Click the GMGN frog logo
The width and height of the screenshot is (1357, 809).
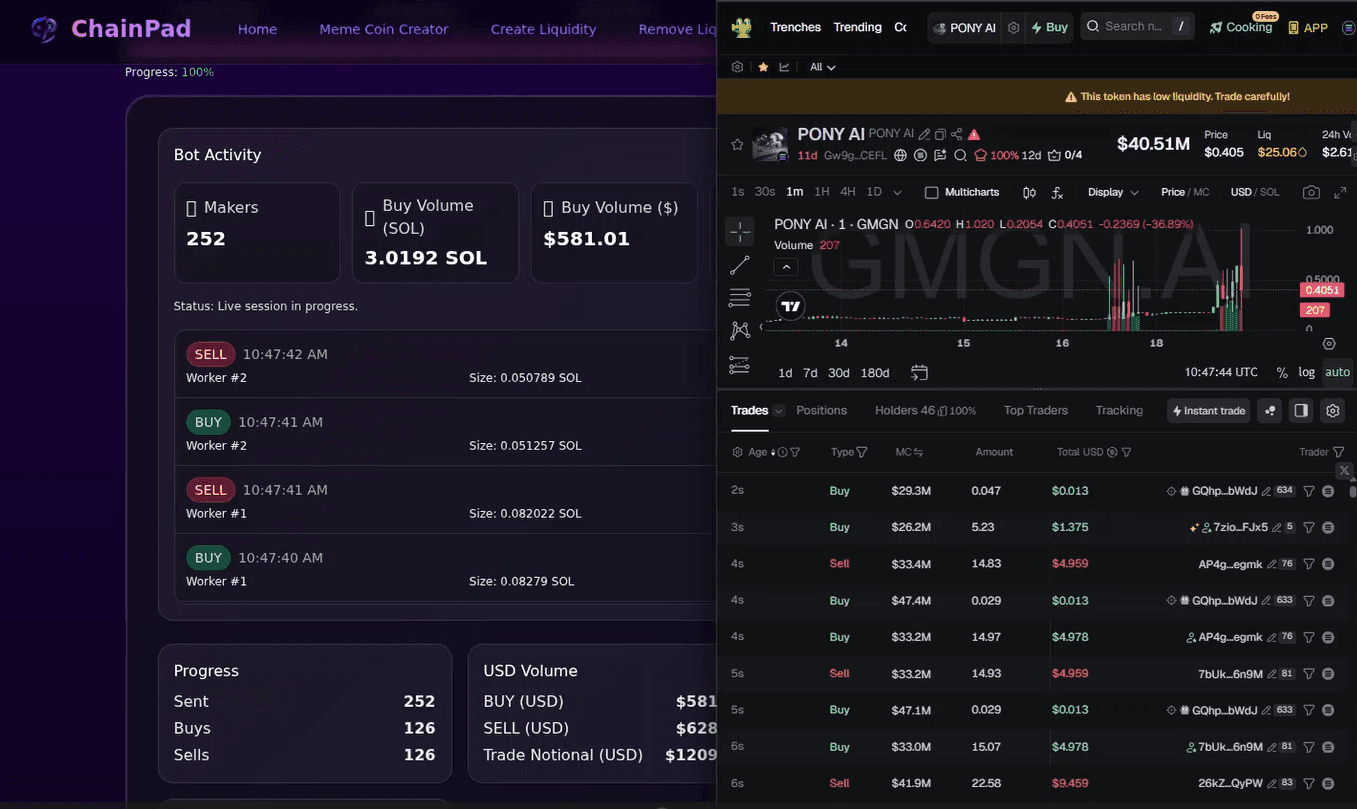[x=742, y=28]
